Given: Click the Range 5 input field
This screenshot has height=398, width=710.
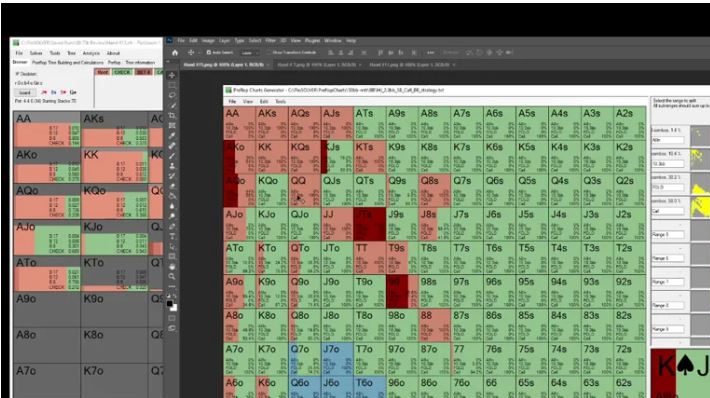Looking at the screenshot, I should (x=668, y=235).
